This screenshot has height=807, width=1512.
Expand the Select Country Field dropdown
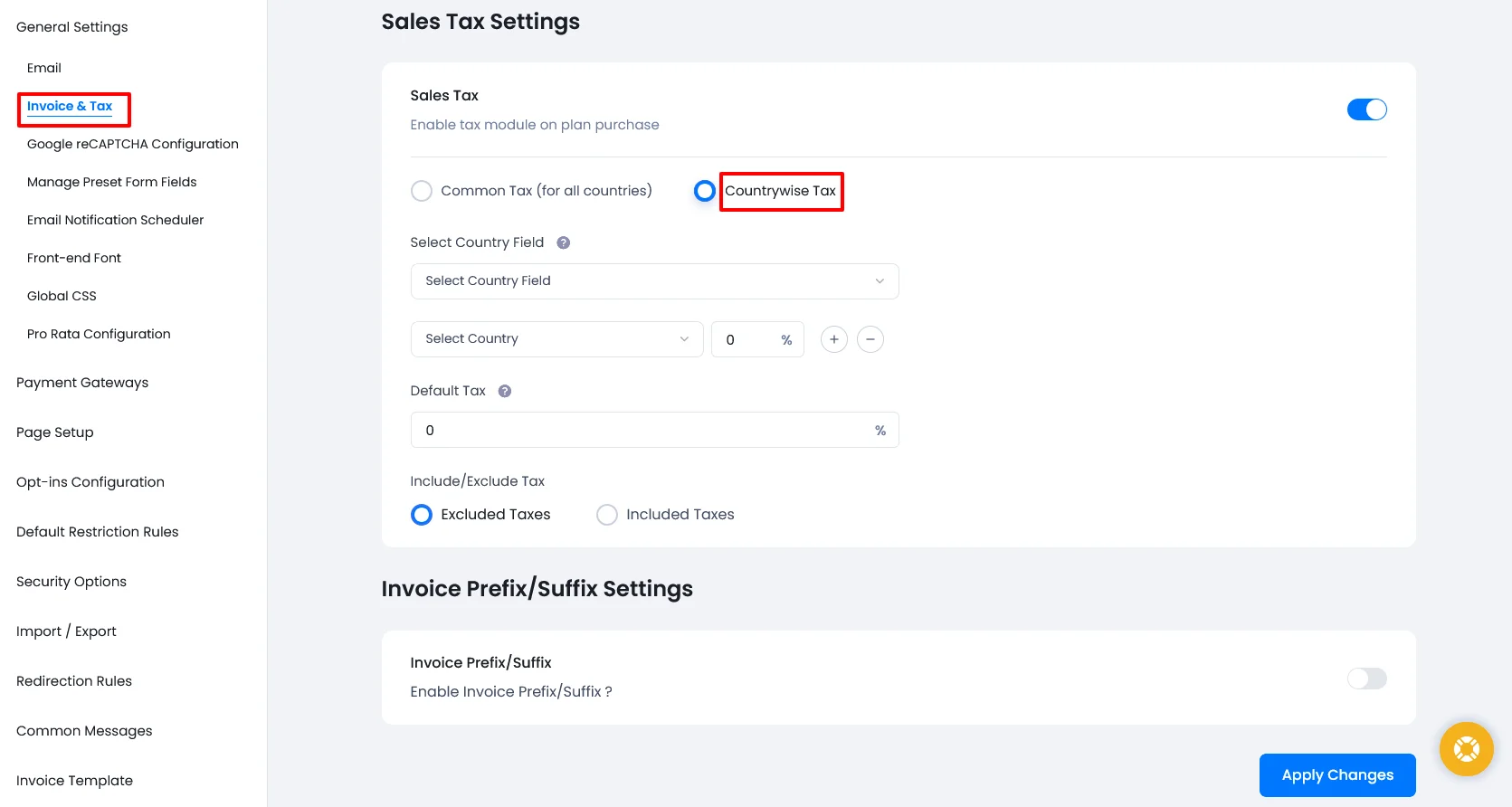pos(654,281)
